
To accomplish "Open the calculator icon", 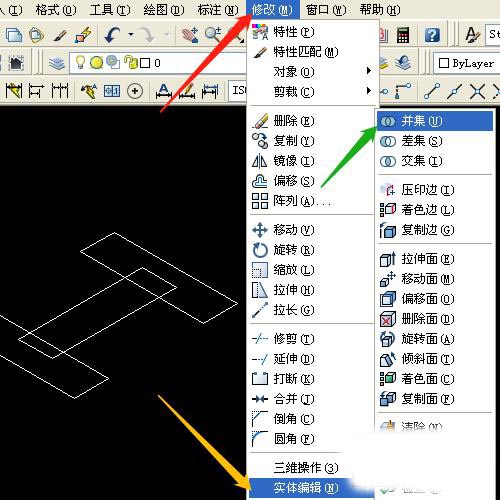I will click(x=403, y=35).
